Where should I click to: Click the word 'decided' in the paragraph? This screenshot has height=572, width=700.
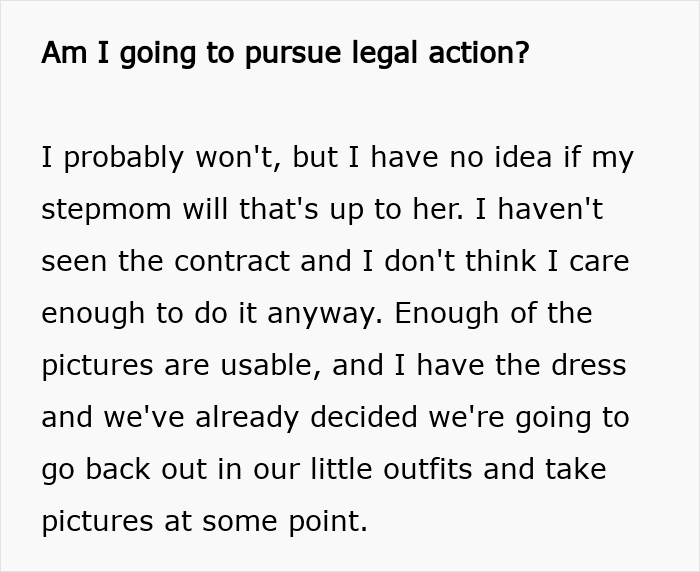tap(364, 417)
